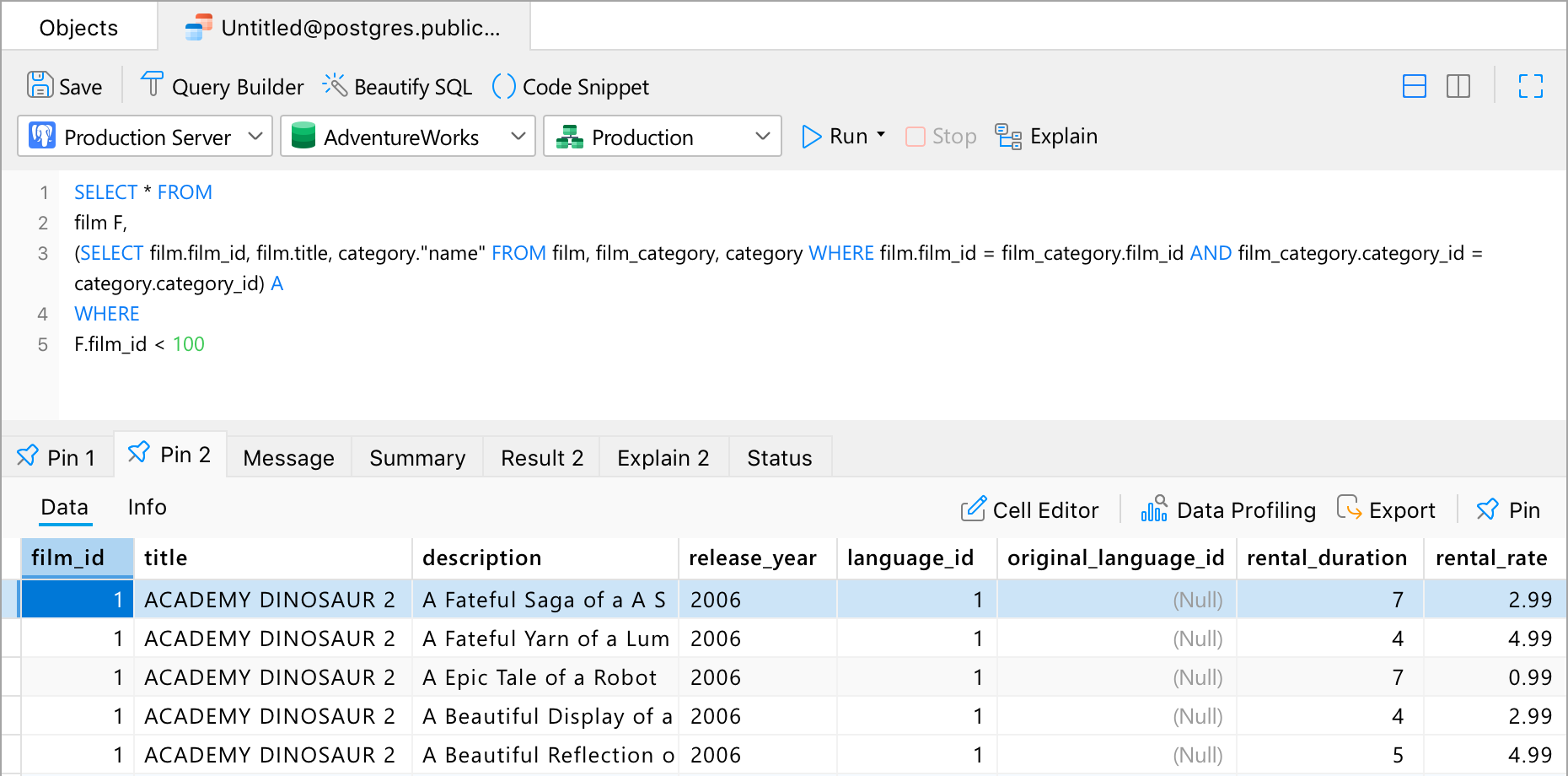The width and height of the screenshot is (1568, 776).
Task: Open Production schema dropdown
Action: [663, 136]
